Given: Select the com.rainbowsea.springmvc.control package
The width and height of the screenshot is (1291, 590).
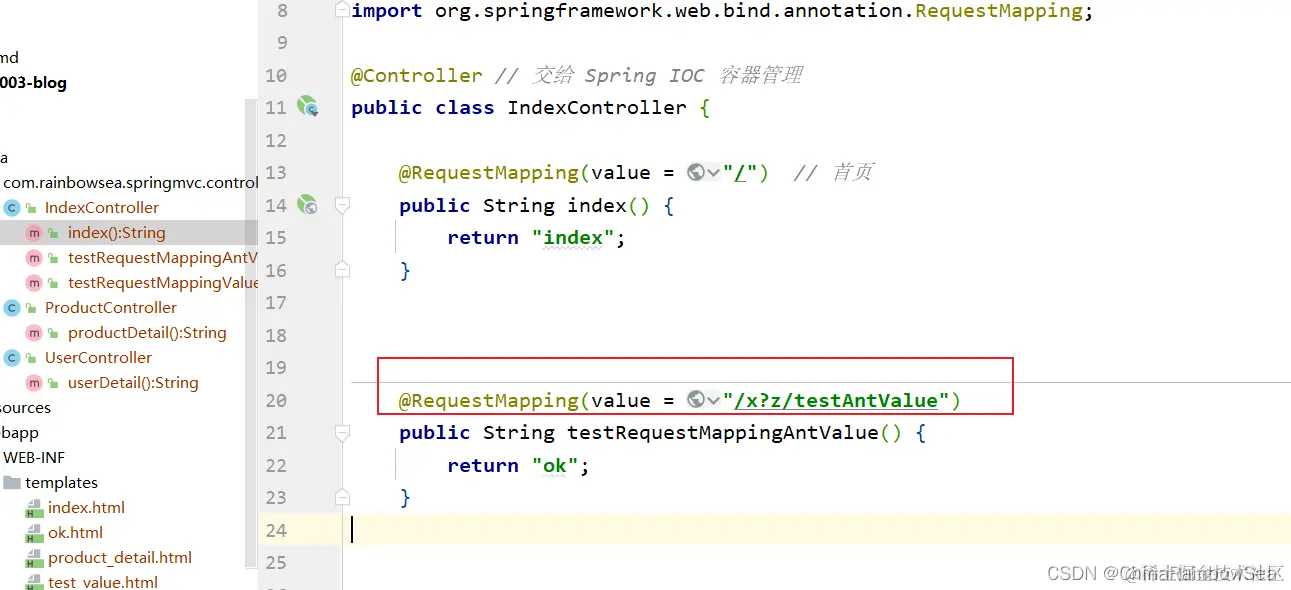Looking at the screenshot, I should coord(131,182).
